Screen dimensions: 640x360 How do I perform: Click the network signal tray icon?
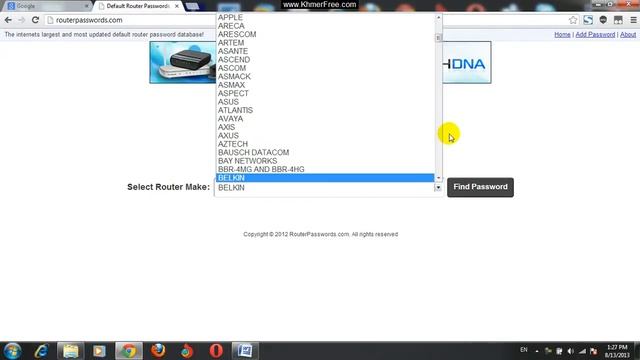coord(582,351)
